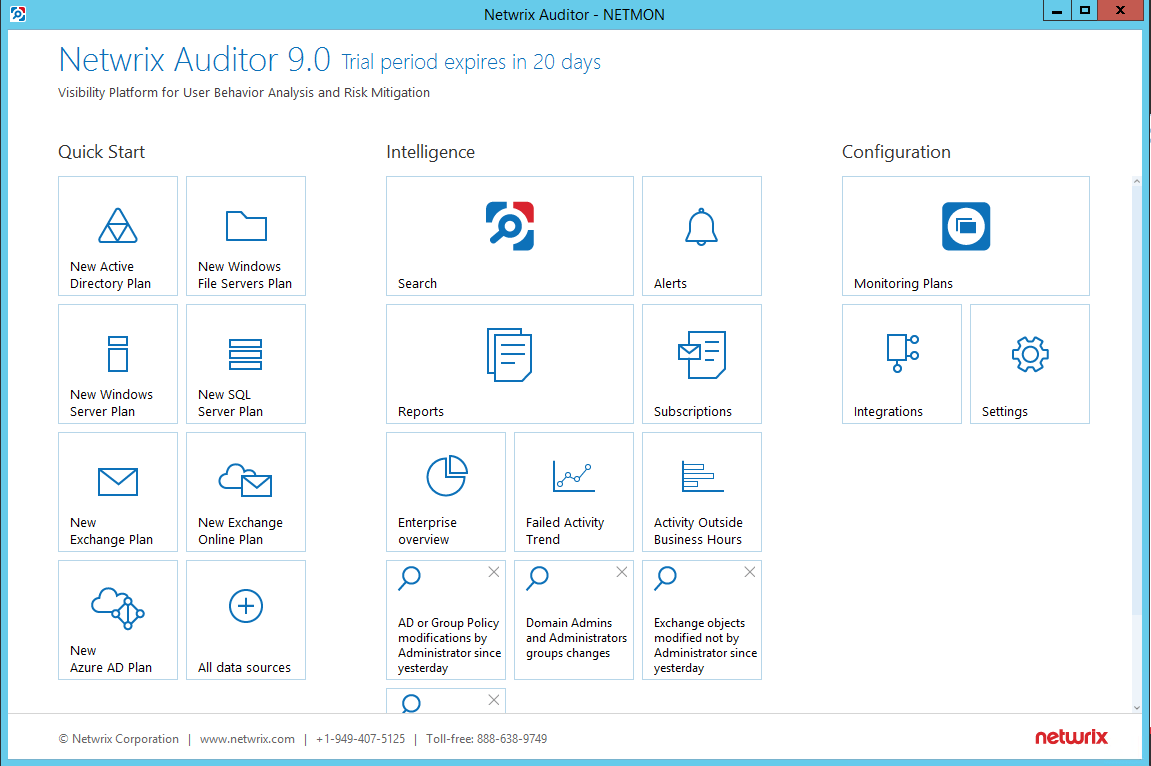The image size is (1151, 766).
Task: Click the www.netwrix.com footer text
Action: coord(247,739)
